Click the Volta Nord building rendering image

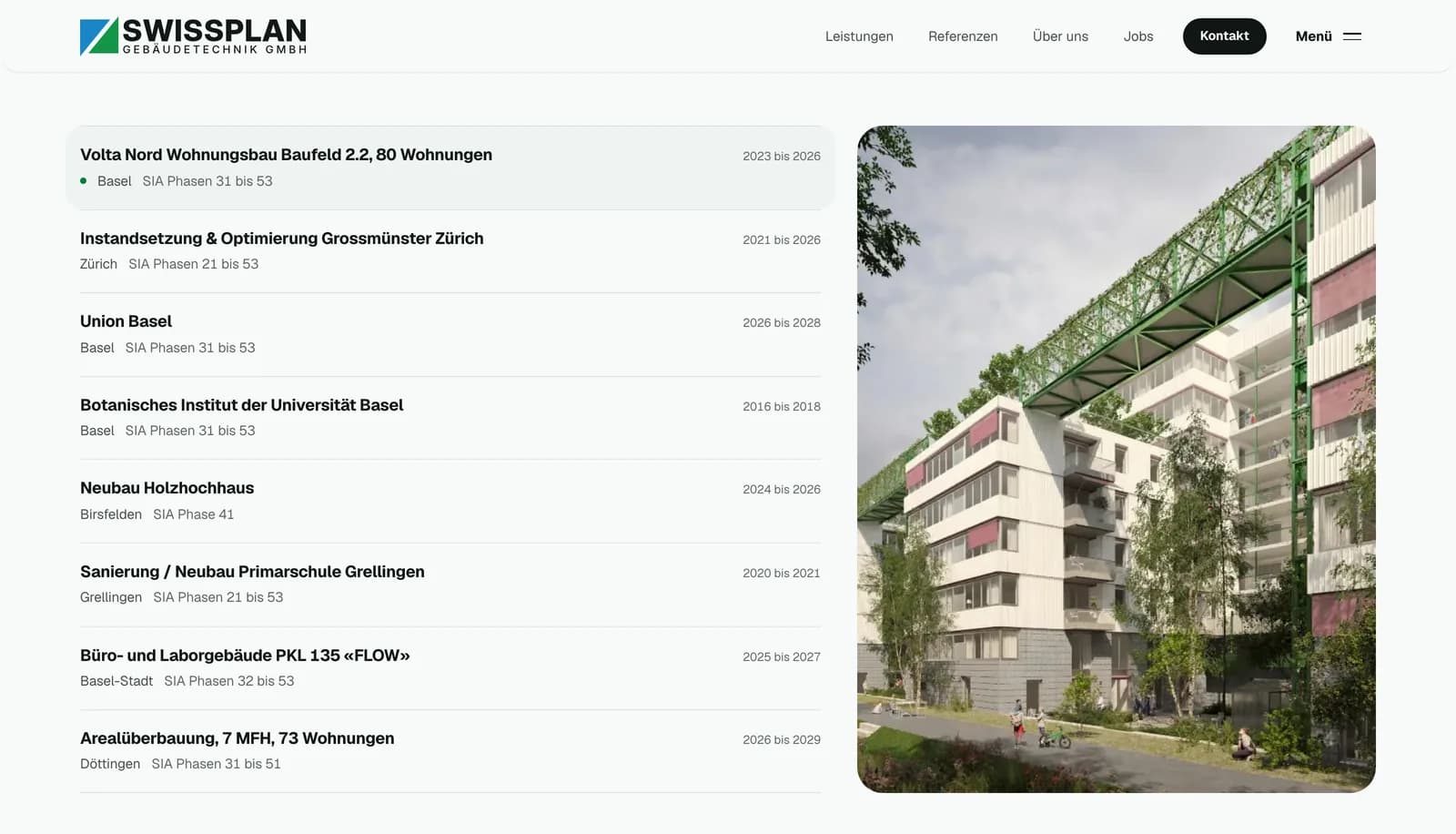pyautogui.click(x=1117, y=459)
